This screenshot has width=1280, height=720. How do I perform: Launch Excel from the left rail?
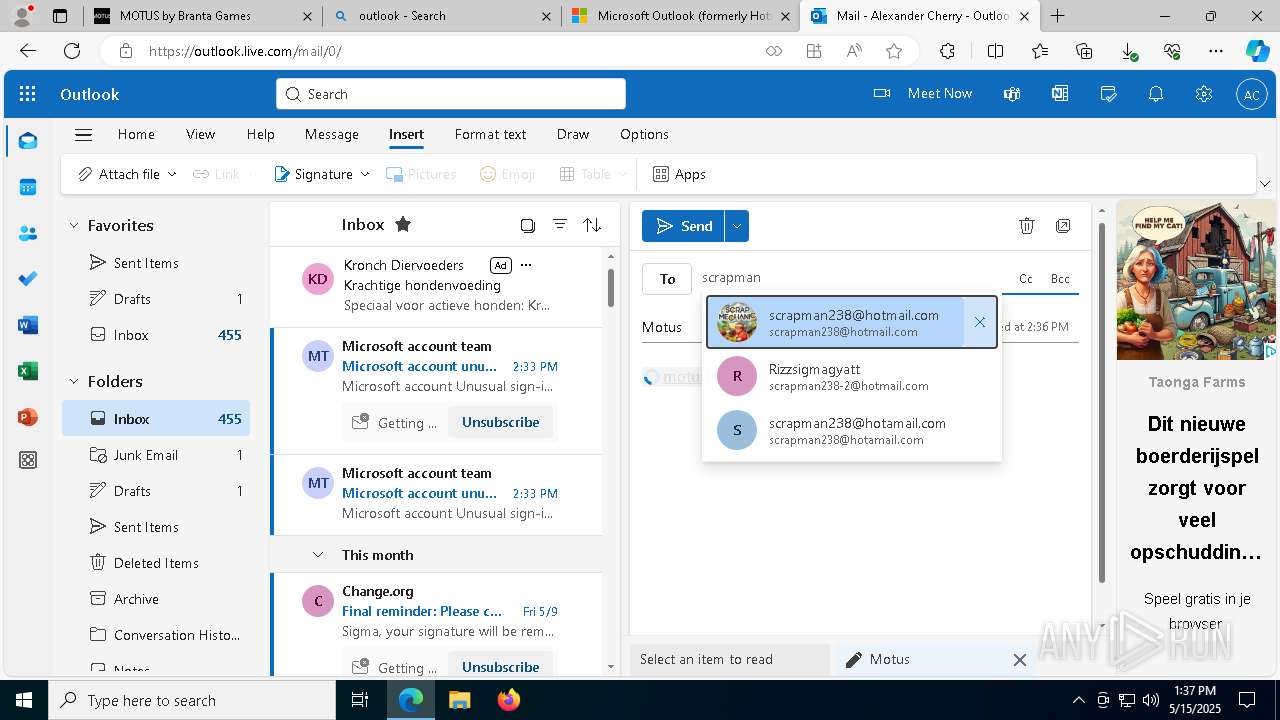(x=28, y=371)
